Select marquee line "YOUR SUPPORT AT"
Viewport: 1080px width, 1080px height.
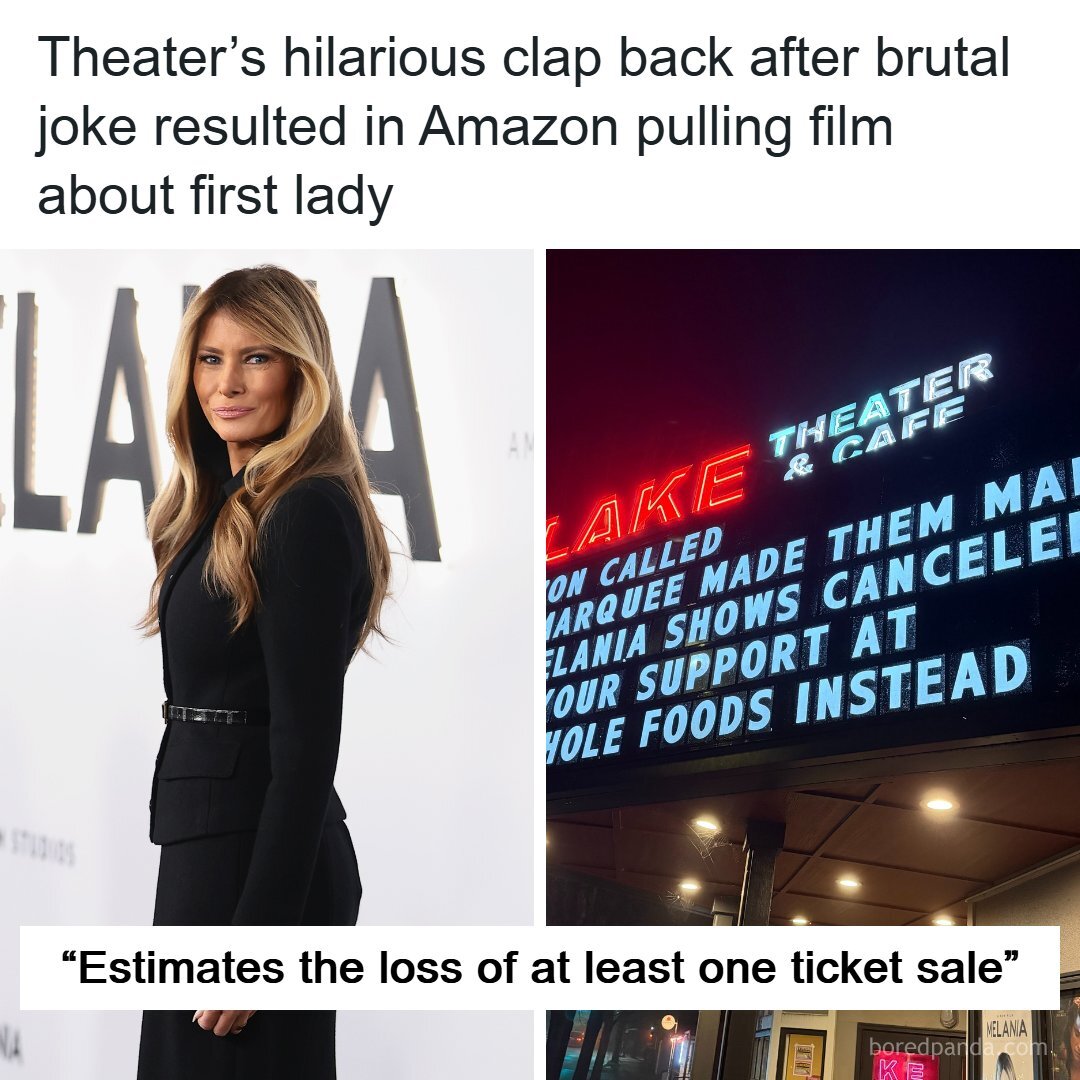point(731,661)
